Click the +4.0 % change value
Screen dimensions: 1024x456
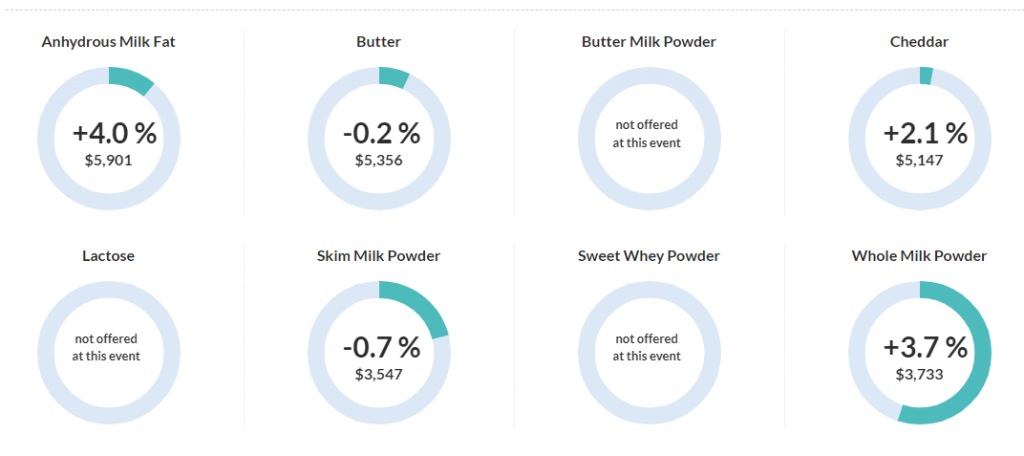(115, 133)
